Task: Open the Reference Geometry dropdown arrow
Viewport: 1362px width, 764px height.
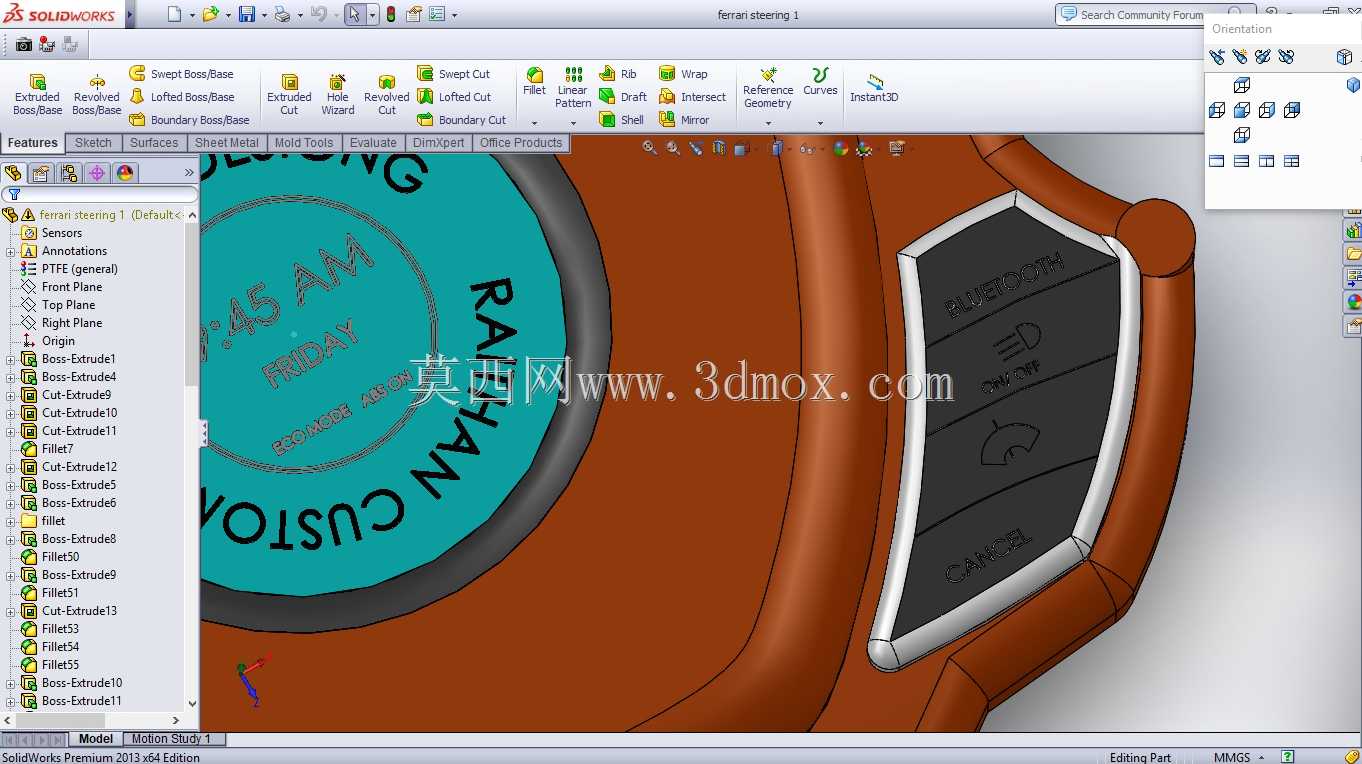Action: 768,123
